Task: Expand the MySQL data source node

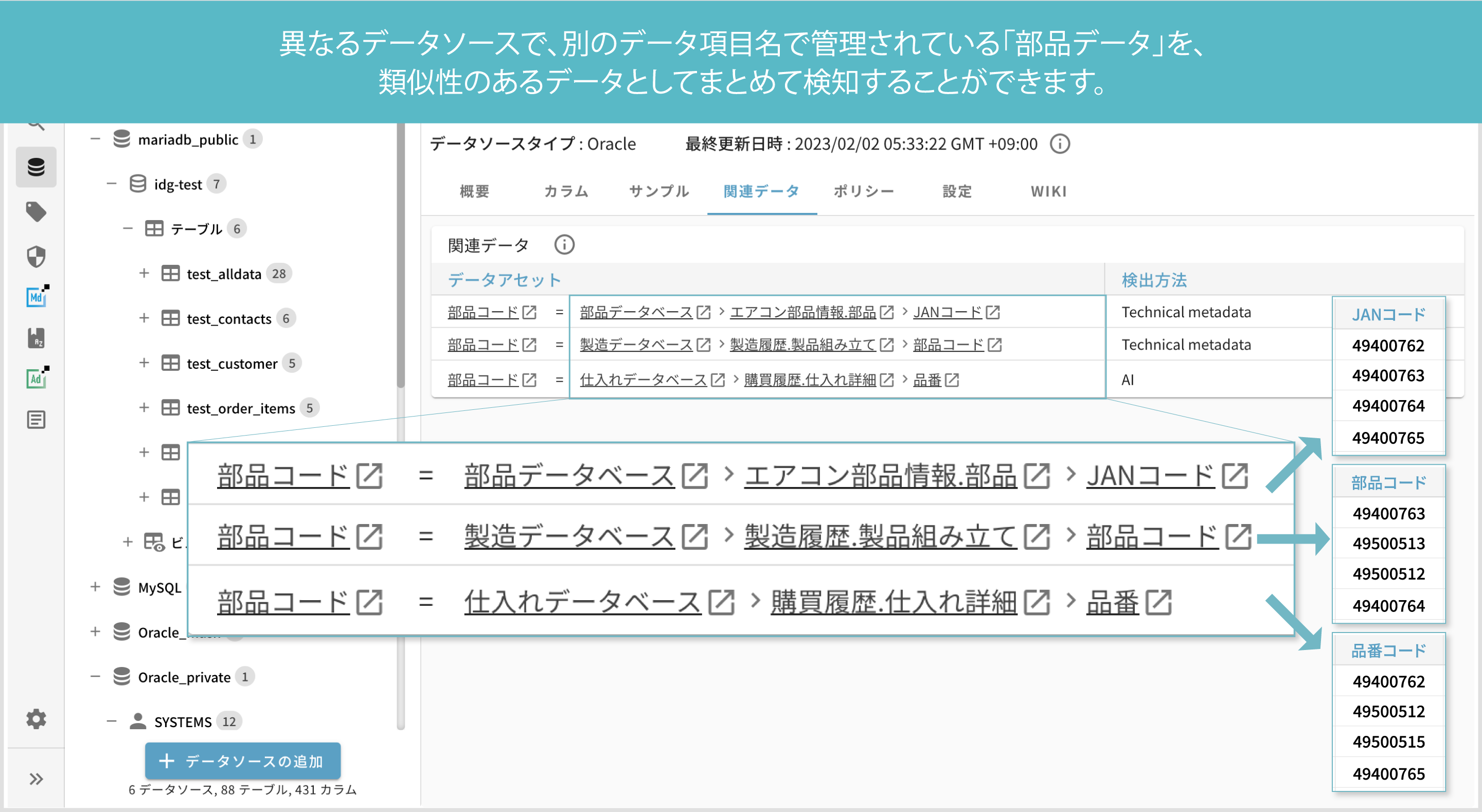Action: [x=95, y=587]
